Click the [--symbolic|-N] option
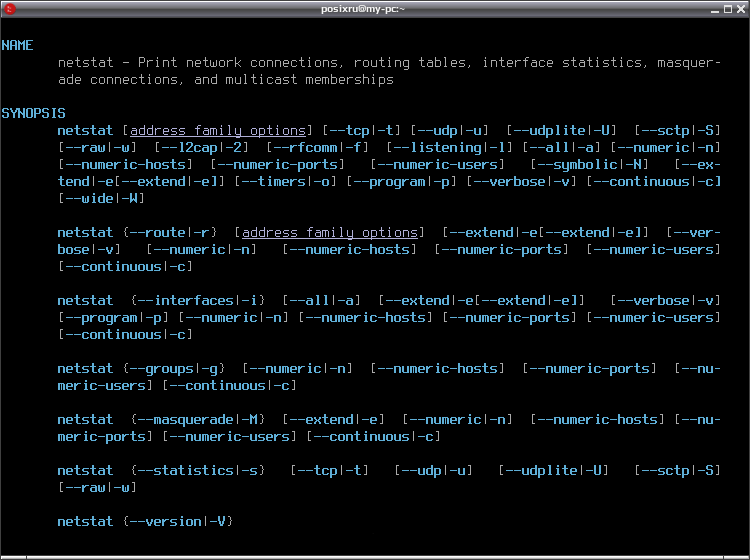 pos(589,165)
